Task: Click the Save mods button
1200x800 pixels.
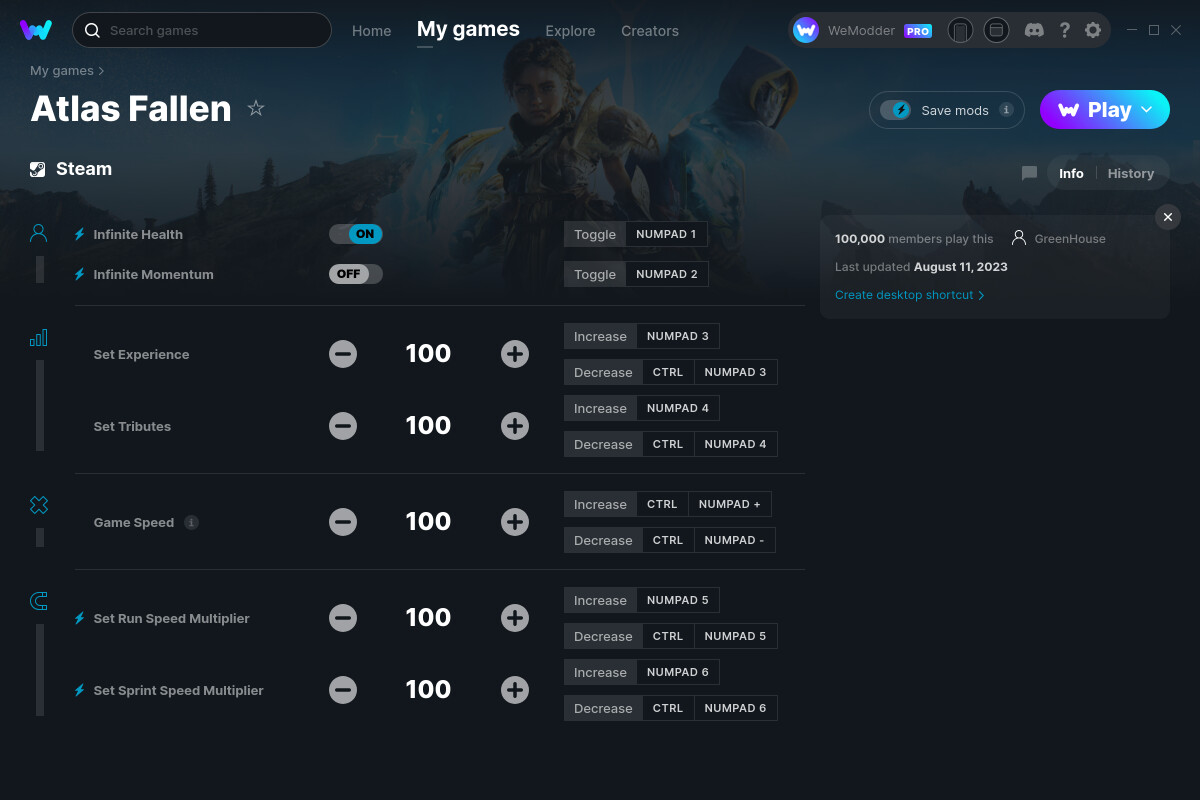Action: (946, 110)
